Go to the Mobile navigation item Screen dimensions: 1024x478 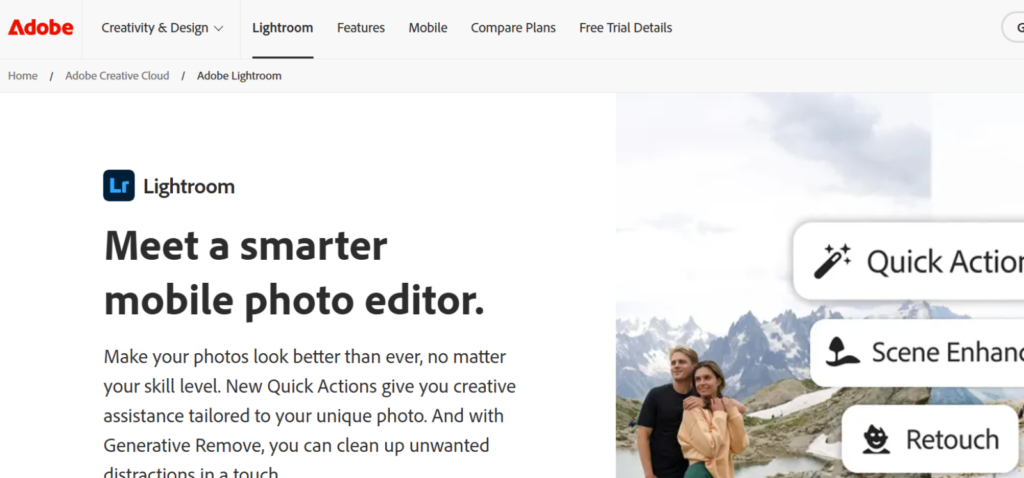[428, 28]
